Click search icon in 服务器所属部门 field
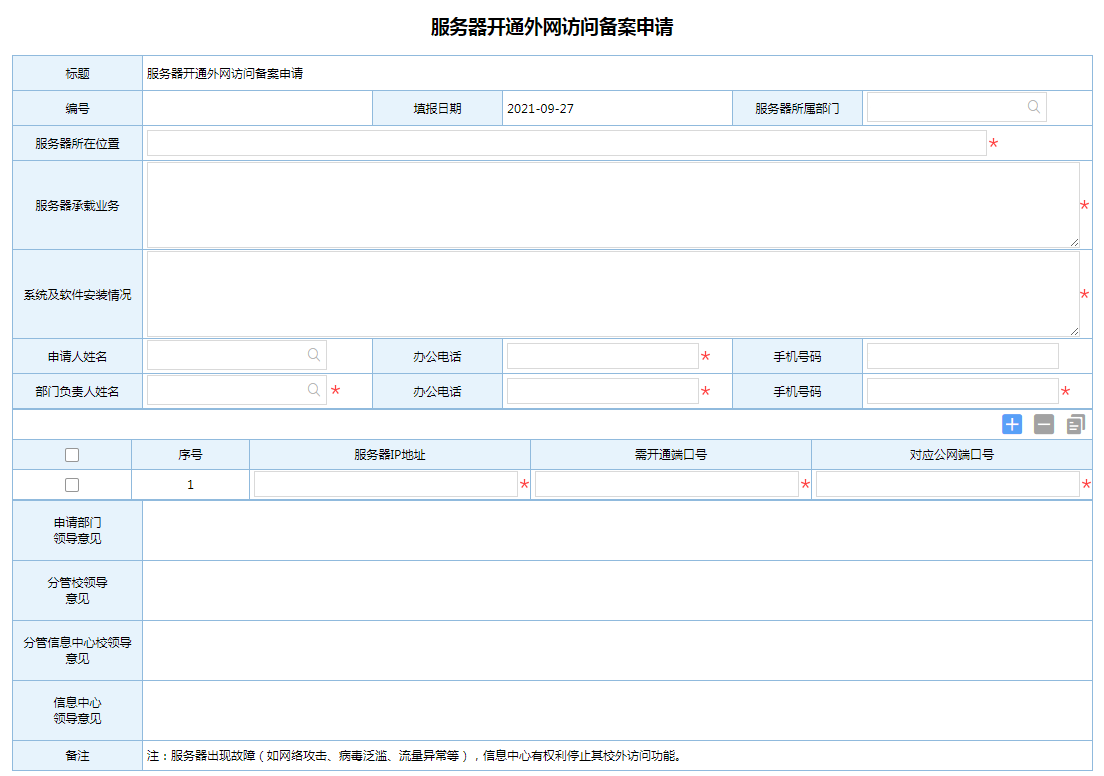This screenshot has width=1104, height=776. (x=1034, y=107)
